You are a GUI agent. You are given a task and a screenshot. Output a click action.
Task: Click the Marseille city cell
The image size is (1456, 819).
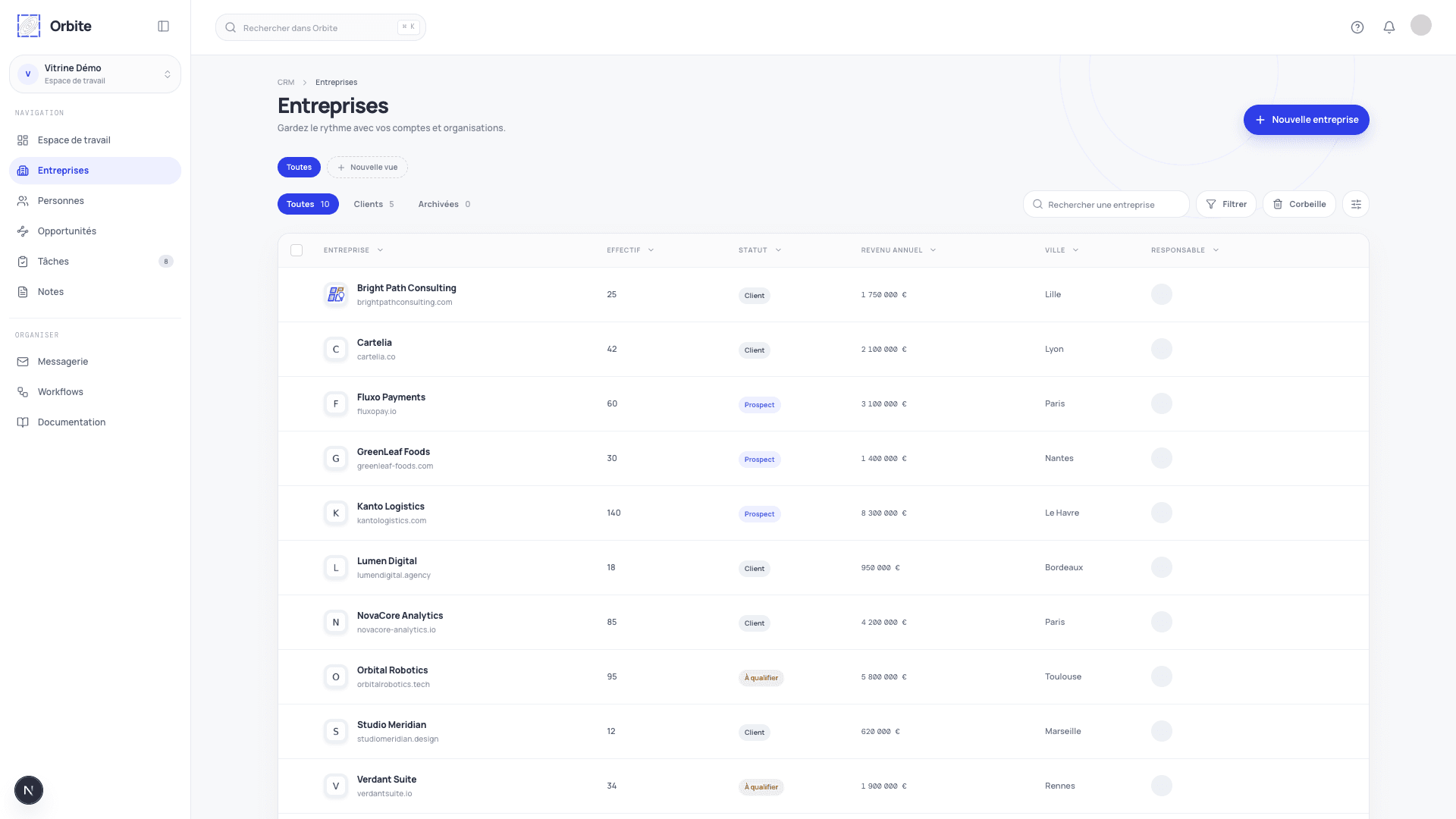(1063, 731)
